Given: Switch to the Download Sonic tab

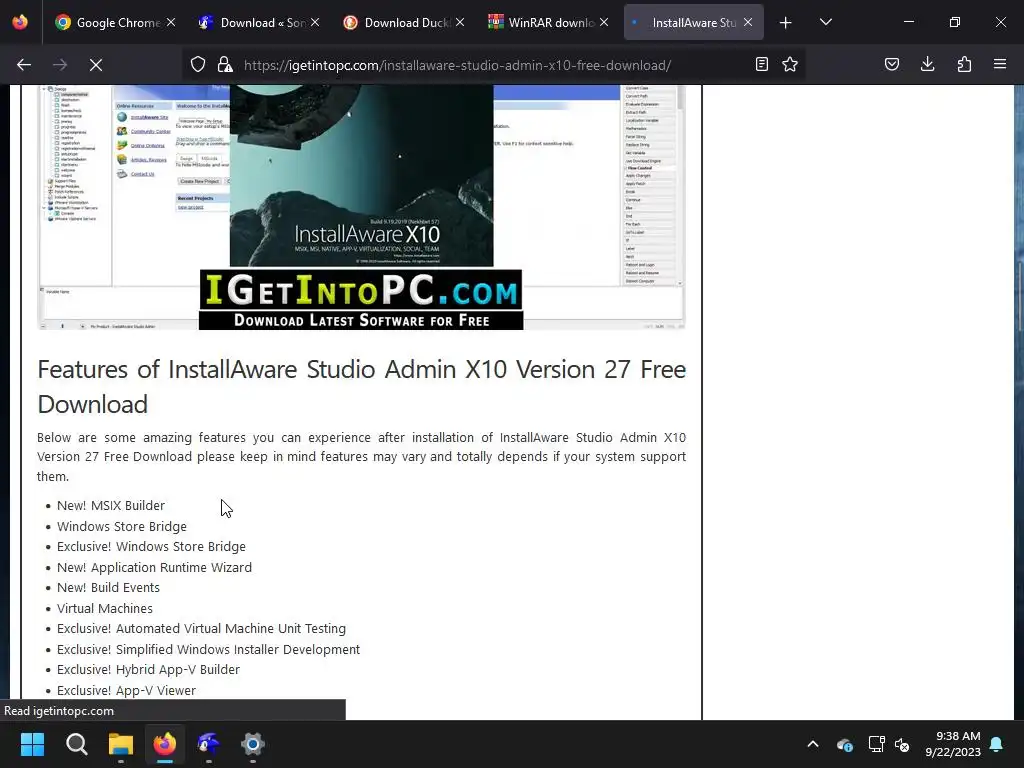Looking at the screenshot, I should 260,22.
